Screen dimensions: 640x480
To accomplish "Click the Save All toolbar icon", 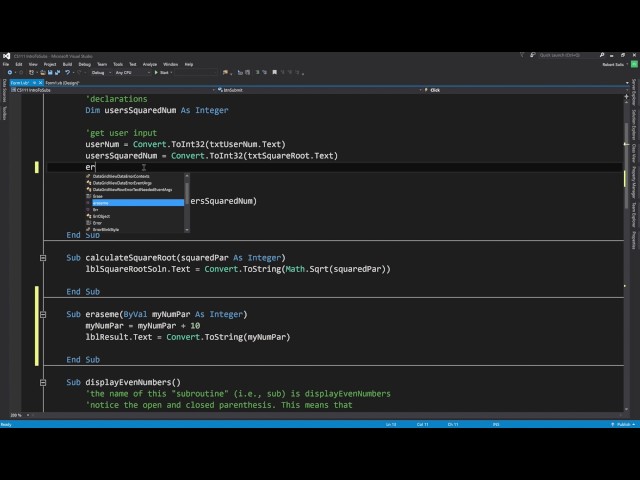I will click(56, 72).
